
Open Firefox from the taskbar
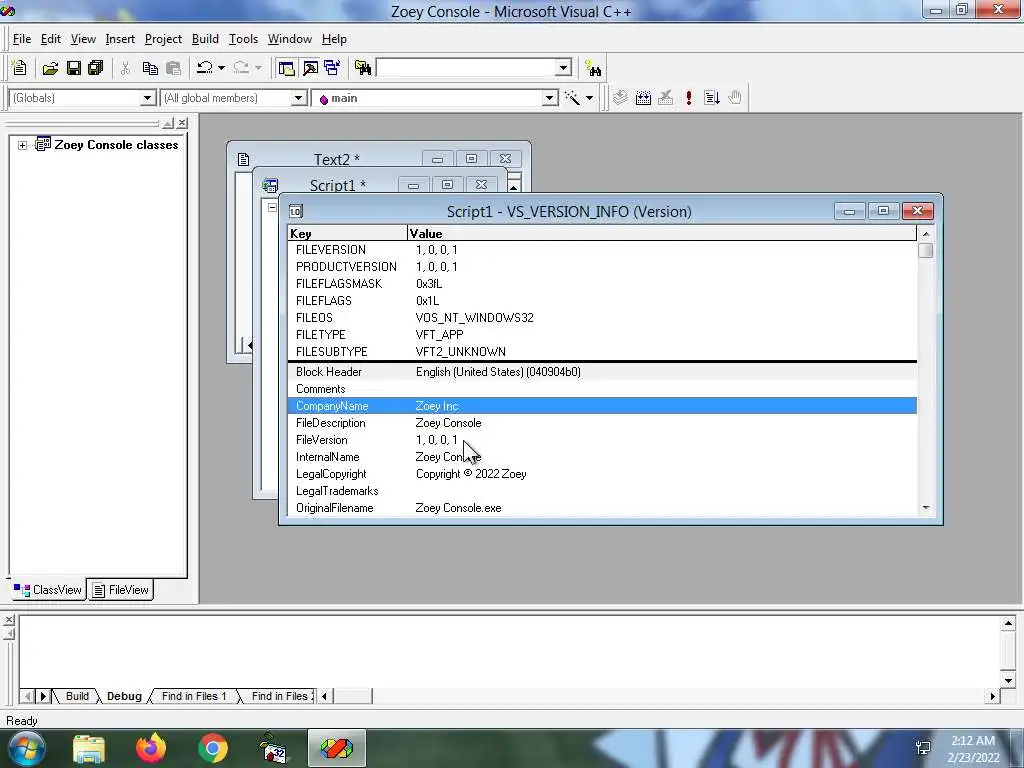151,748
